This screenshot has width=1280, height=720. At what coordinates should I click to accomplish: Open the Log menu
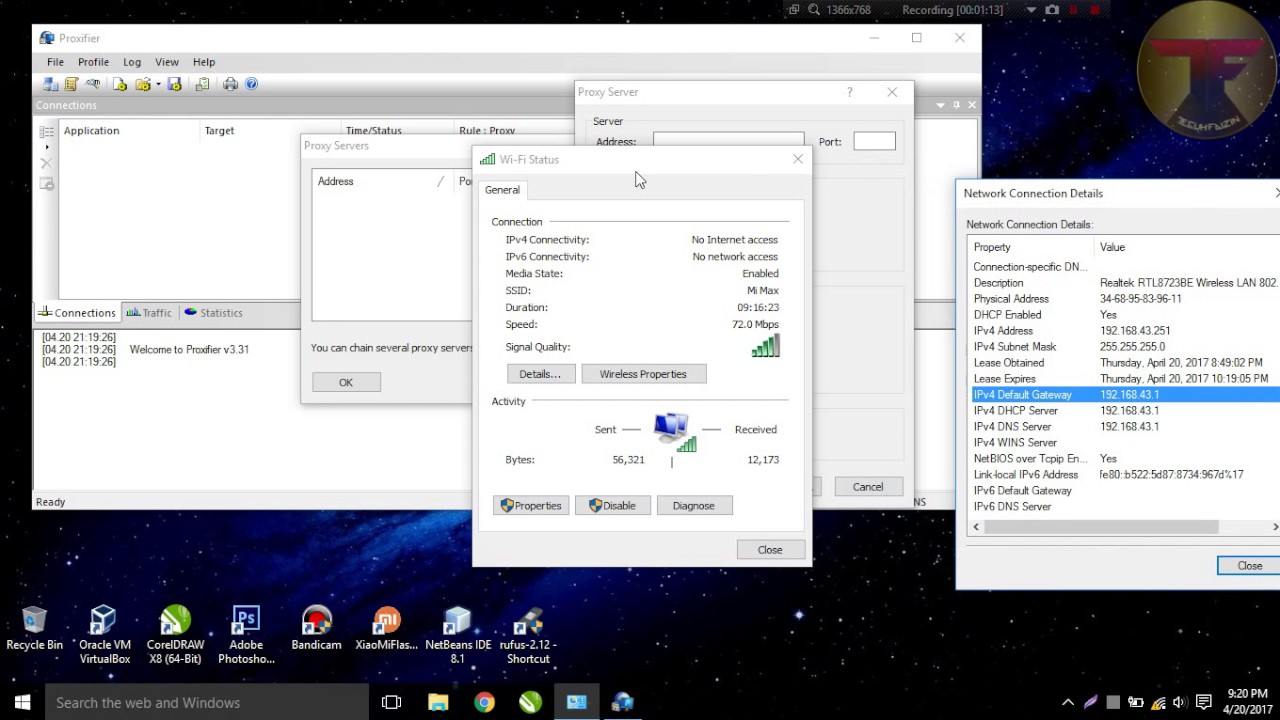click(x=132, y=62)
